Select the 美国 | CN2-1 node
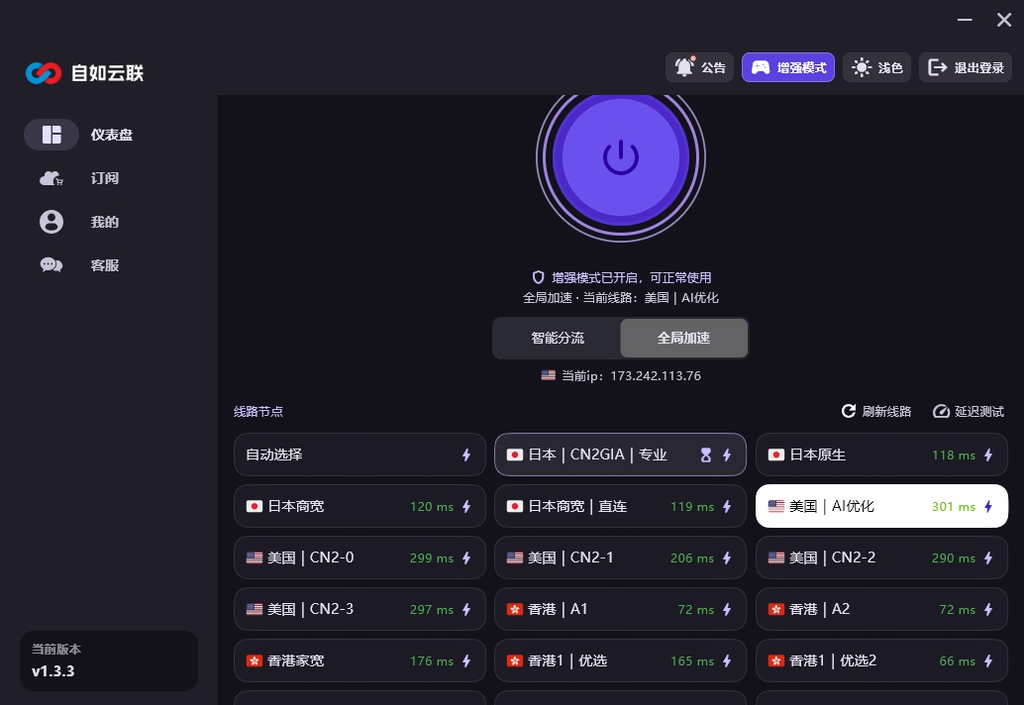 pos(620,557)
